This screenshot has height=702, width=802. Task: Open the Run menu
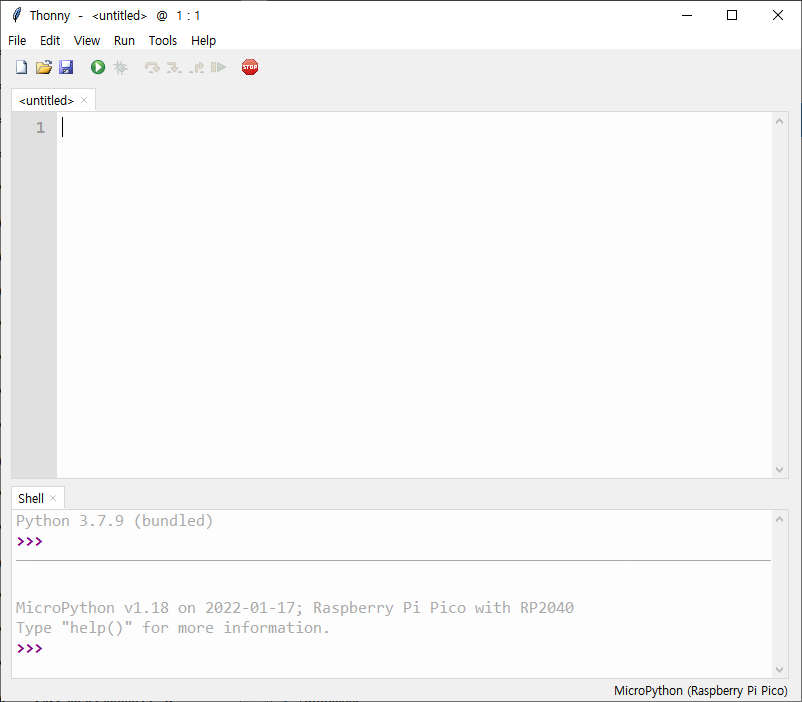pyautogui.click(x=124, y=40)
